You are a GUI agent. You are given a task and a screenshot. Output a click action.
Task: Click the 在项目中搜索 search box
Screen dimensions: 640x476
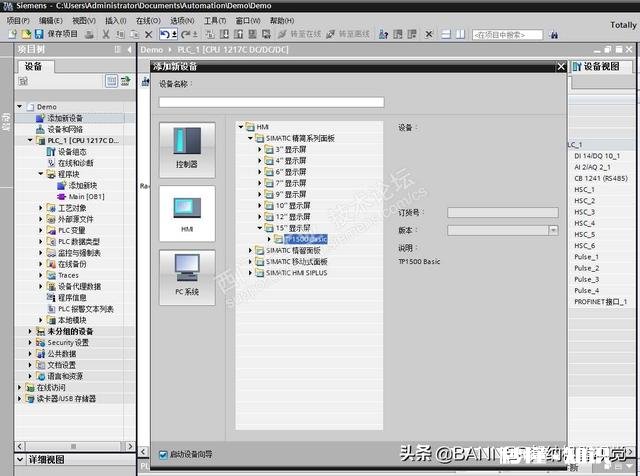click(514, 34)
